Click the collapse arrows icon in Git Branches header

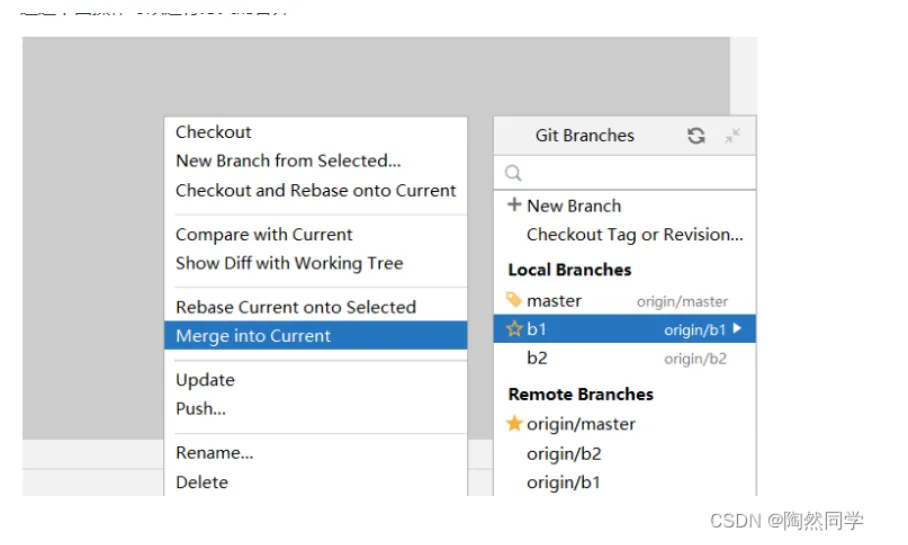pos(733,136)
